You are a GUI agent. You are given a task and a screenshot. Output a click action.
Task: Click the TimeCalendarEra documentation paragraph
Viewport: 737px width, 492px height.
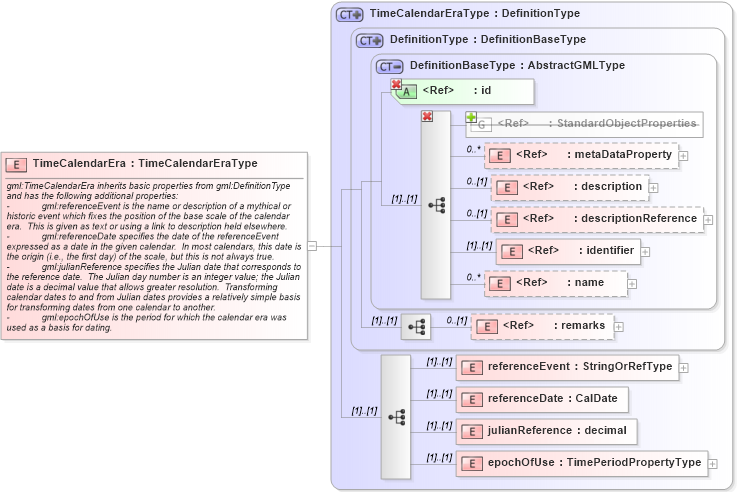coord(154,257)
